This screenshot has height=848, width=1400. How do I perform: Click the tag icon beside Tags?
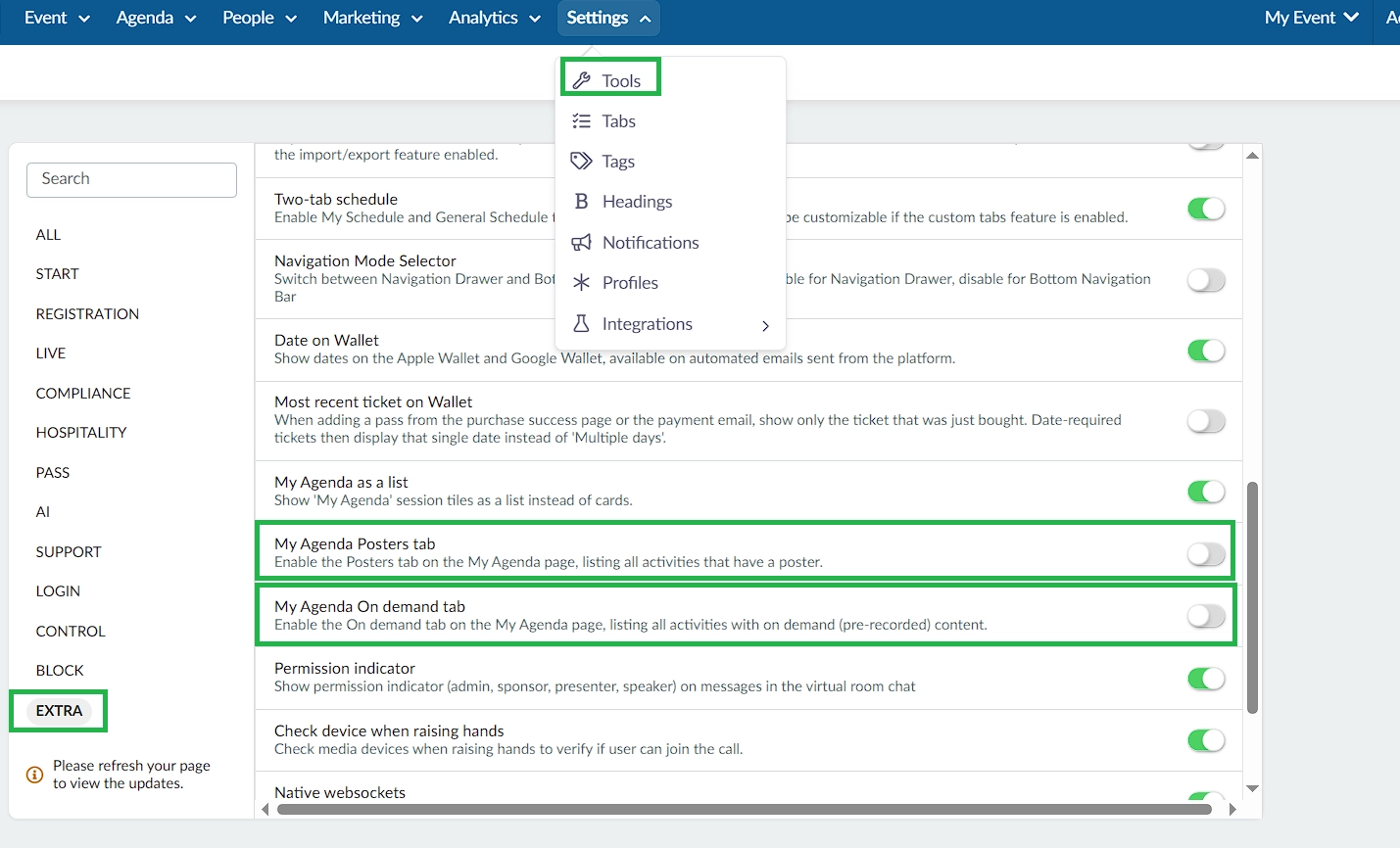[x=582, y=162]
